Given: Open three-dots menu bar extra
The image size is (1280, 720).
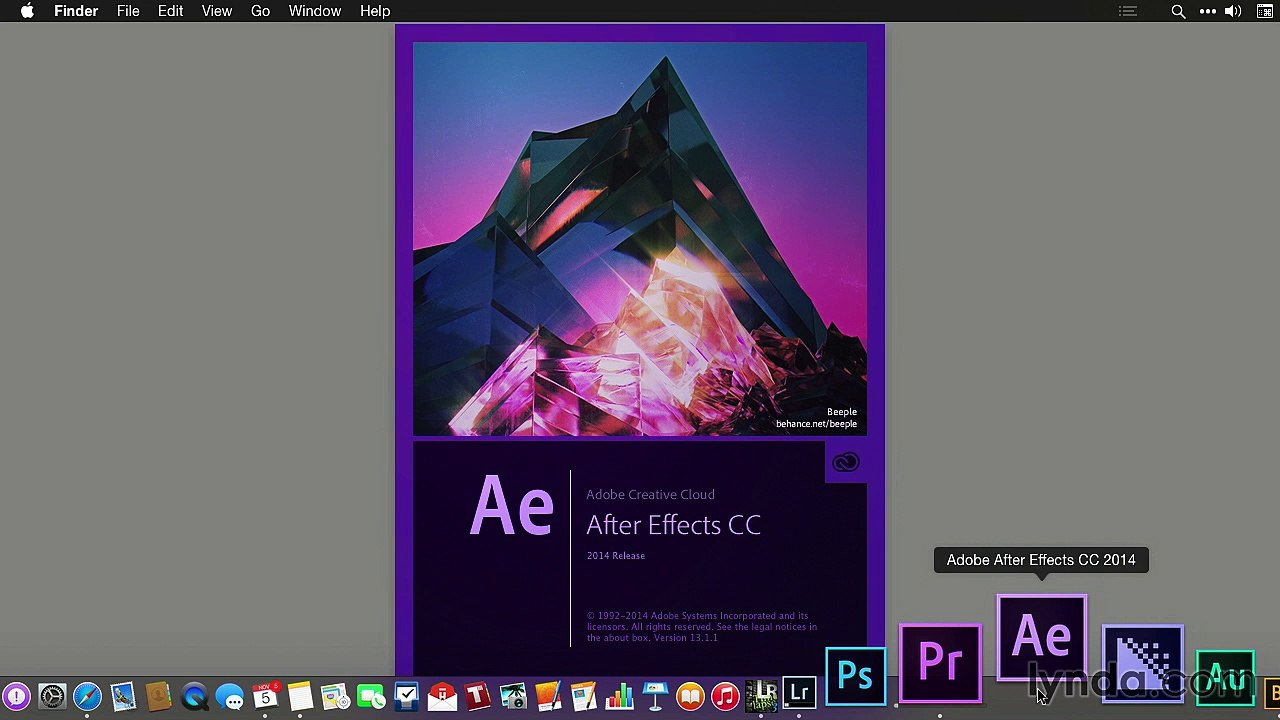Looking at the screenshot, I should click(x=1207, y=11).
